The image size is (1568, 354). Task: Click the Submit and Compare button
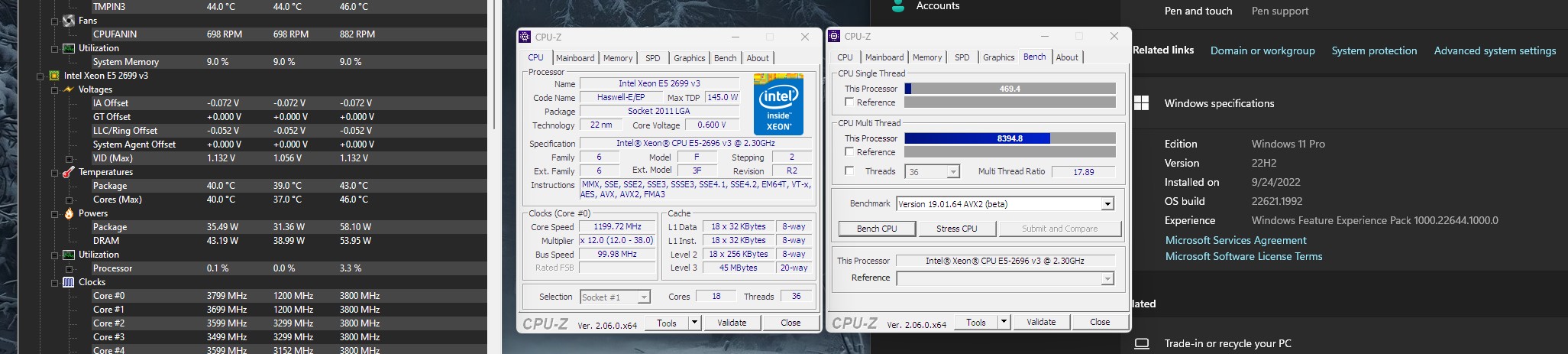1059,229
